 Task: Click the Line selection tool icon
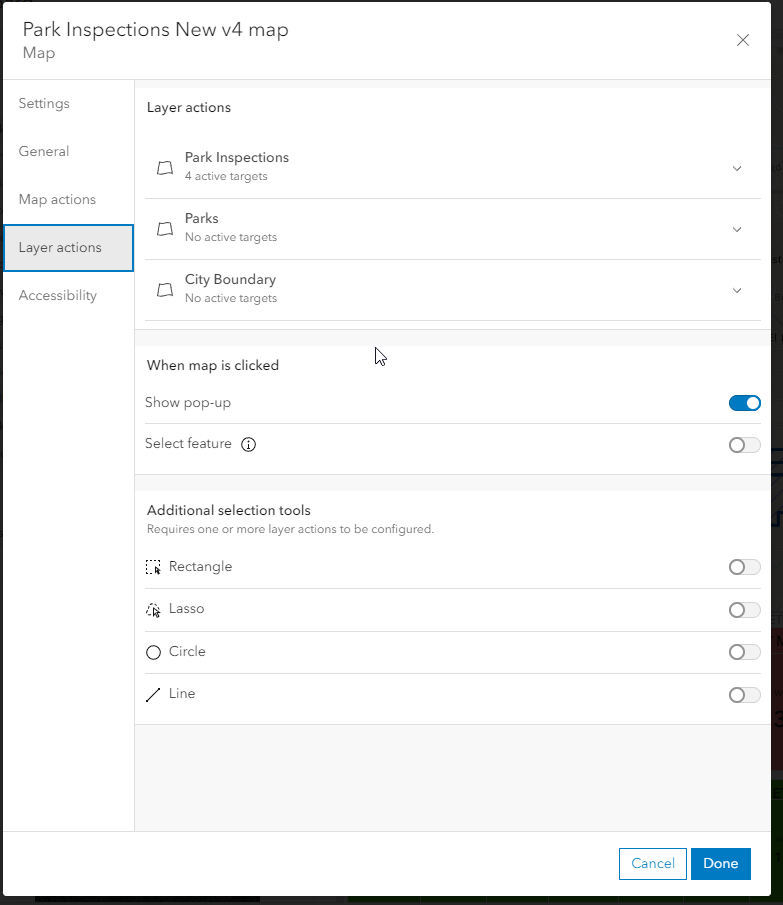153,695
